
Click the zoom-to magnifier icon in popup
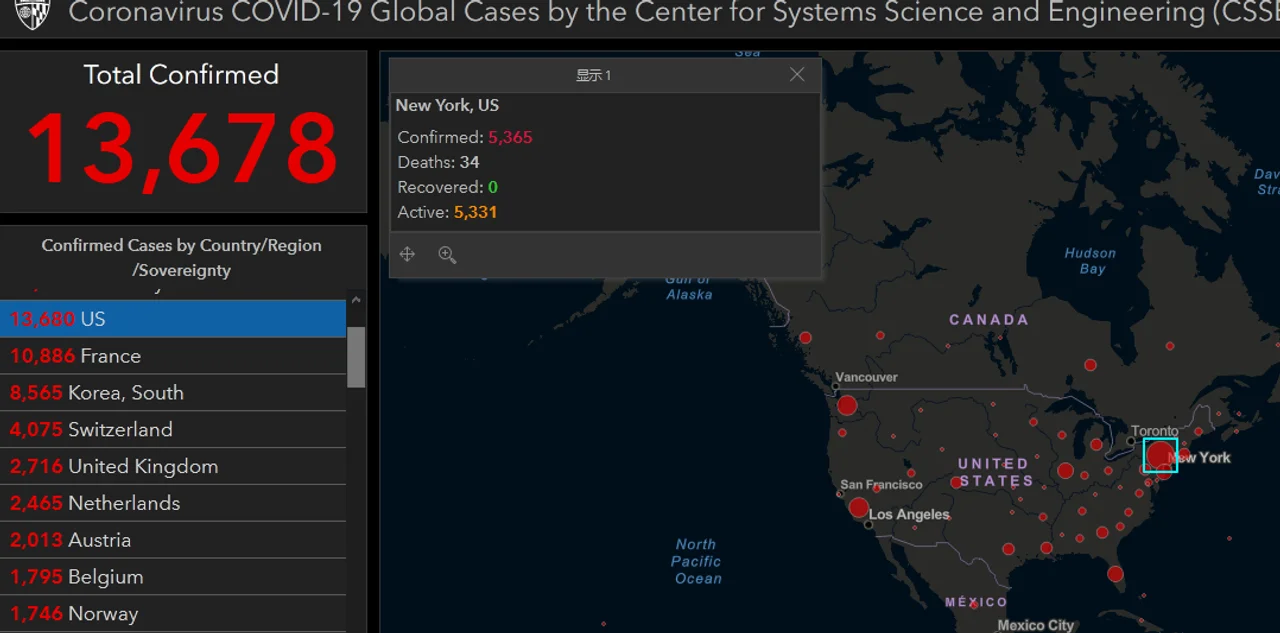click(447, 255)
